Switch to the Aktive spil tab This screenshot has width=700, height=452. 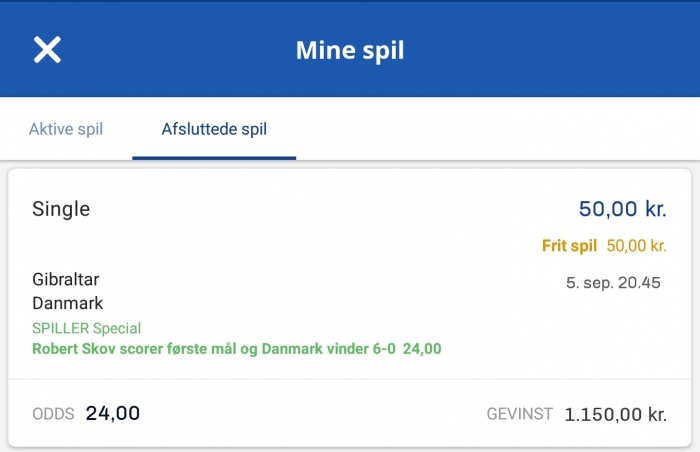tap(66, 129)
